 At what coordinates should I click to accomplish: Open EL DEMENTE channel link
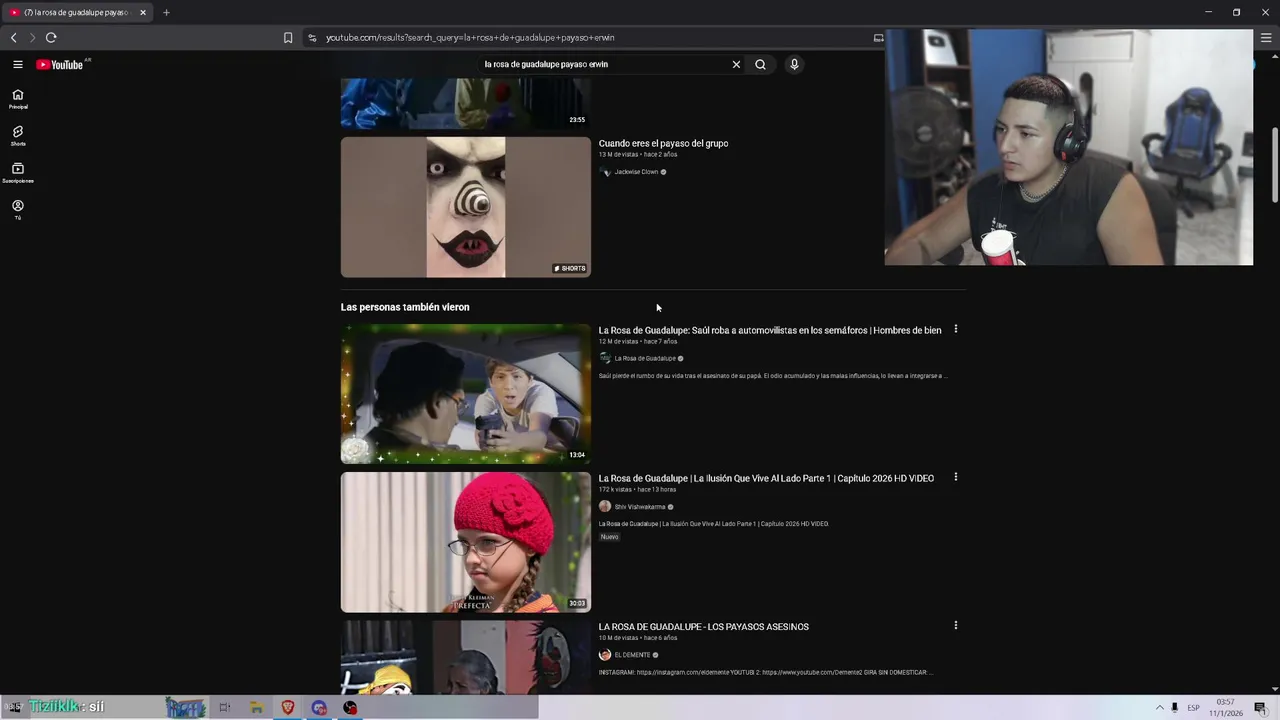tap(632, 655)
